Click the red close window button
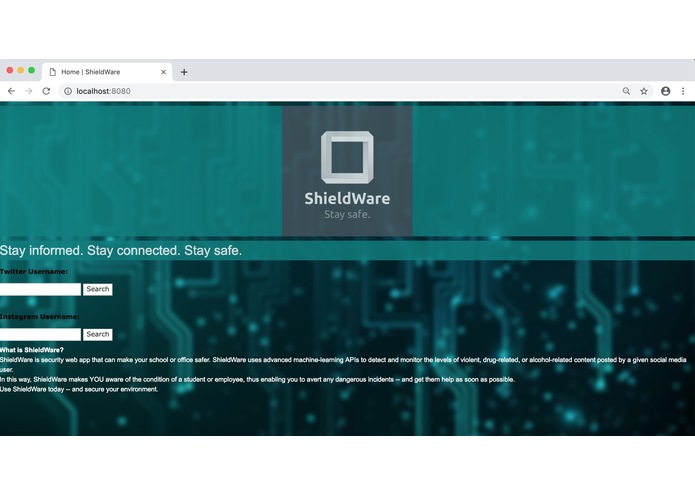This screenshot has width=695, height=494. 10,70
